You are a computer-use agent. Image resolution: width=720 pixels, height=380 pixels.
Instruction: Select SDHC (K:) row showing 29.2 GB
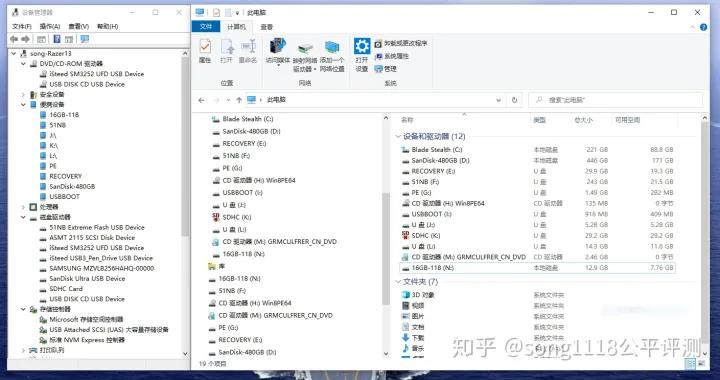tap(537, 235)
